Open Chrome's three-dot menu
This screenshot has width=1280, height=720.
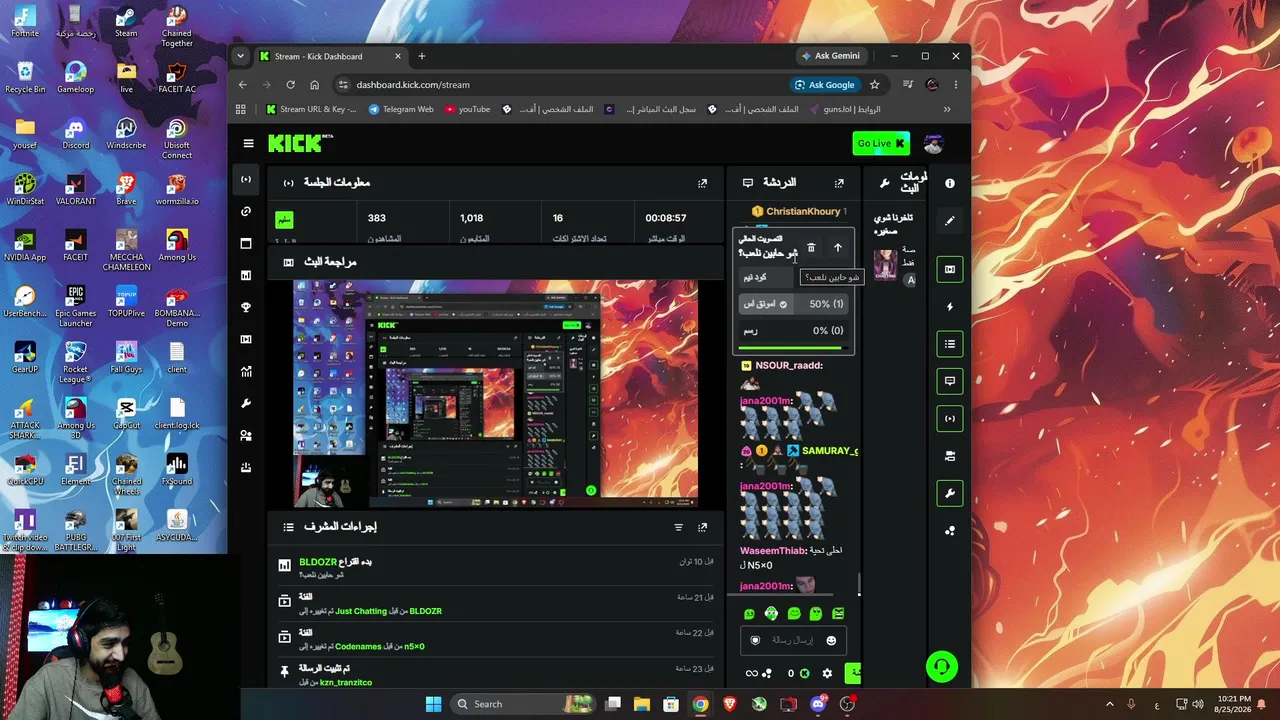click(x=956, y=85)
